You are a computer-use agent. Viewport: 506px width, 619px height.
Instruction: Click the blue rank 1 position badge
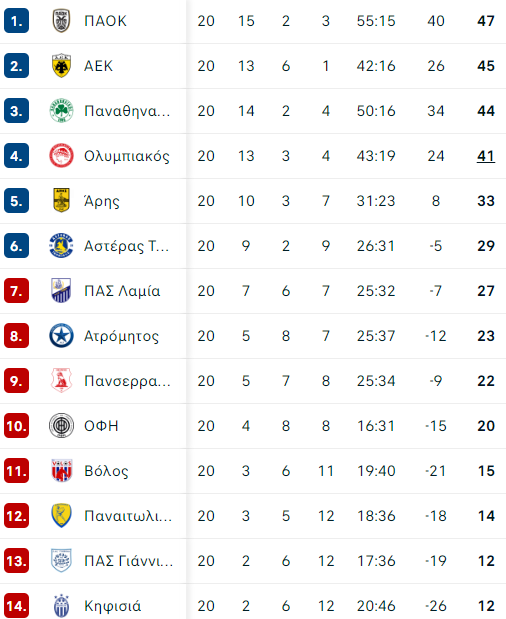pyautogui.click(x=17, y=21)
